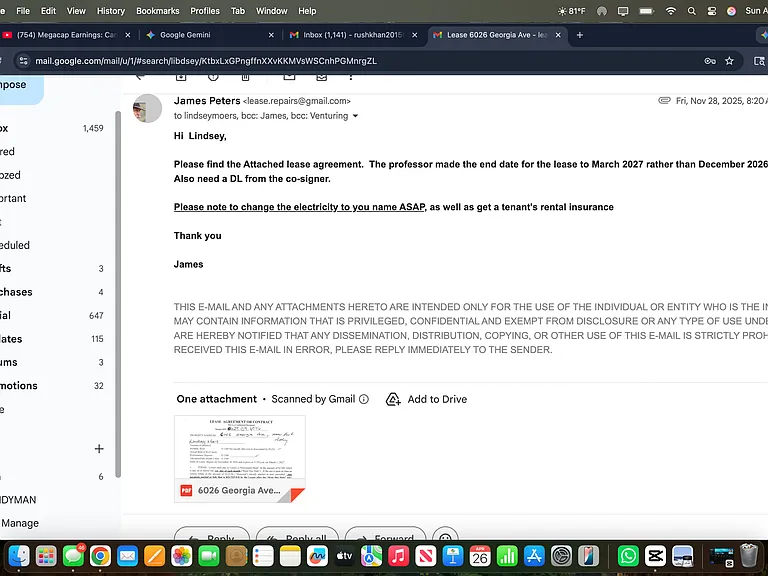This screenshot has height=576, width=768.
Task: Click the Add to Drive button label
Action: pyautogui.click(x=437, y=399)
